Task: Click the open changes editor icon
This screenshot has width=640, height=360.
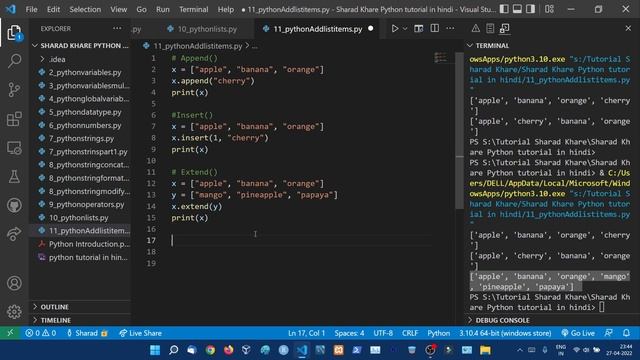Action: [x=418, y=29]
